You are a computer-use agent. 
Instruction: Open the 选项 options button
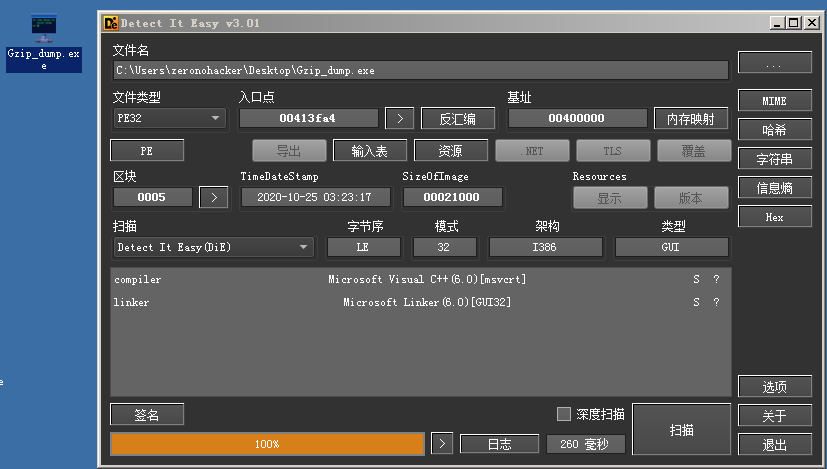coord(774,386)
